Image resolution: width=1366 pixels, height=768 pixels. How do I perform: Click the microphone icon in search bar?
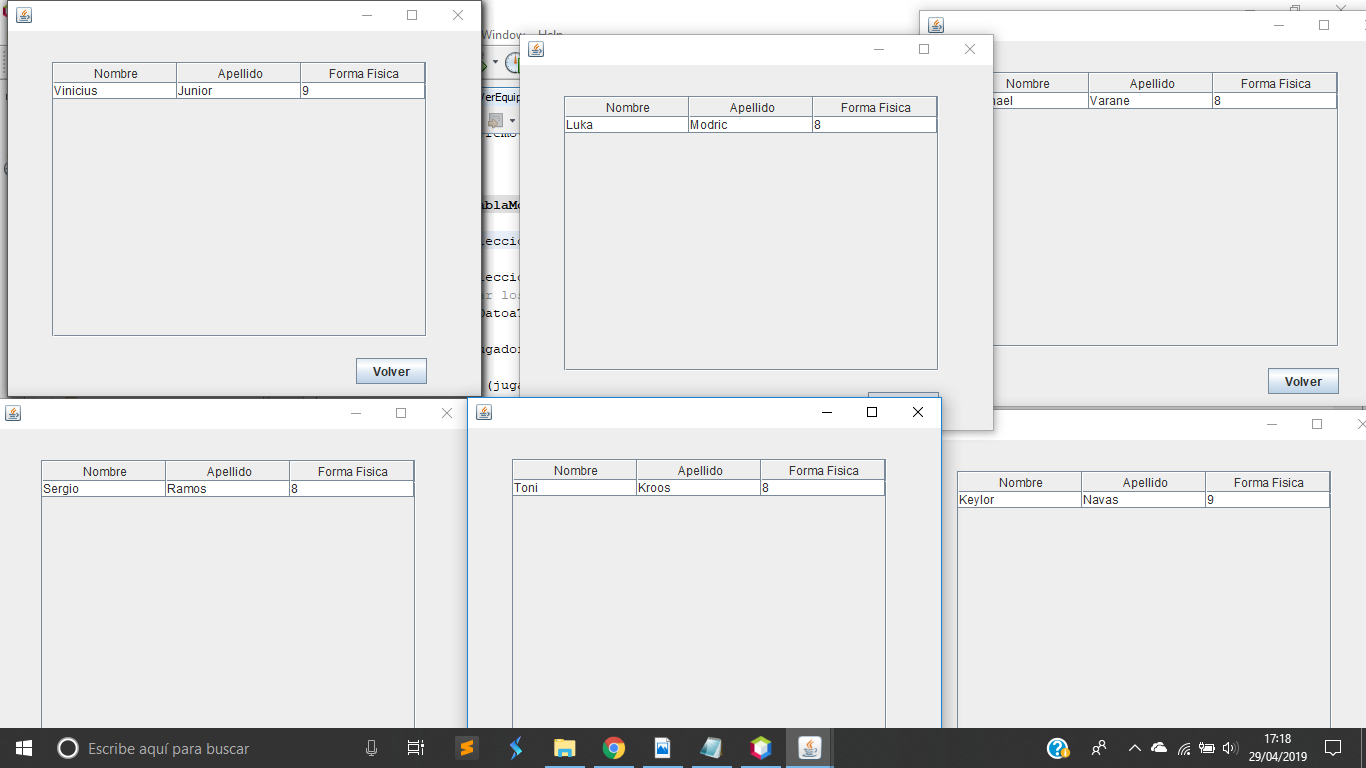(371, 748)
